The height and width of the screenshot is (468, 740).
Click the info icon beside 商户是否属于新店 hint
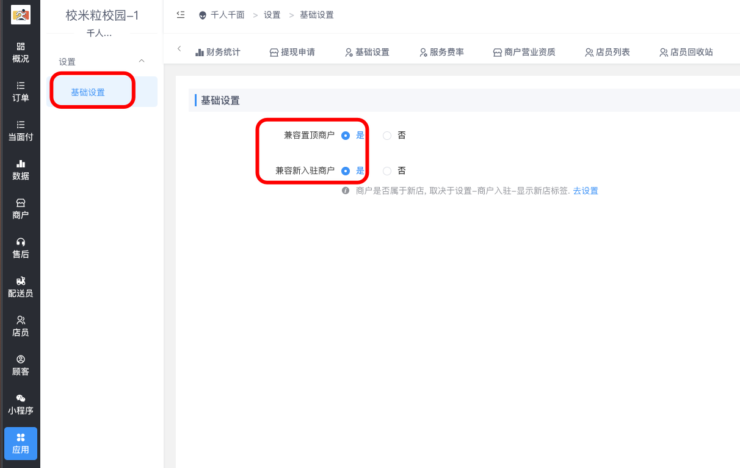[x=345, y=191]
